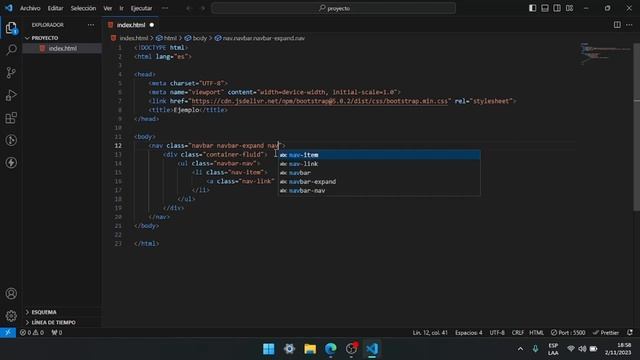This screenshot has height=360, width=640.
Task: Open the Windows Start menu
Action: tap(269, 349)
